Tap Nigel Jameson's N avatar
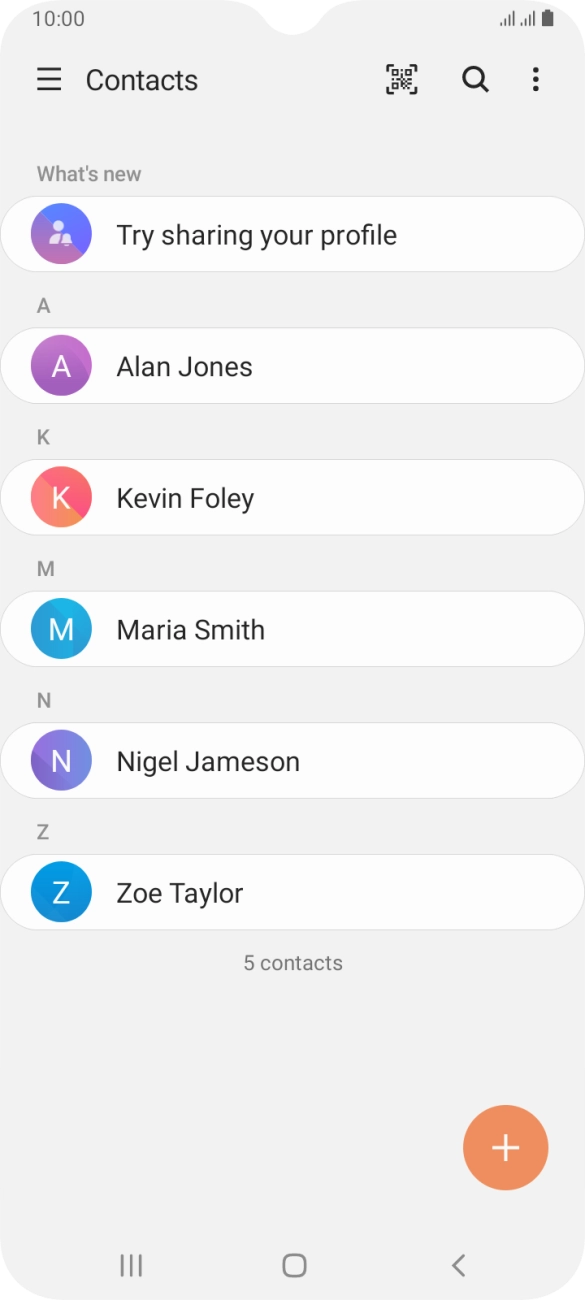585x1300 pixels. (x=61, y=761)
